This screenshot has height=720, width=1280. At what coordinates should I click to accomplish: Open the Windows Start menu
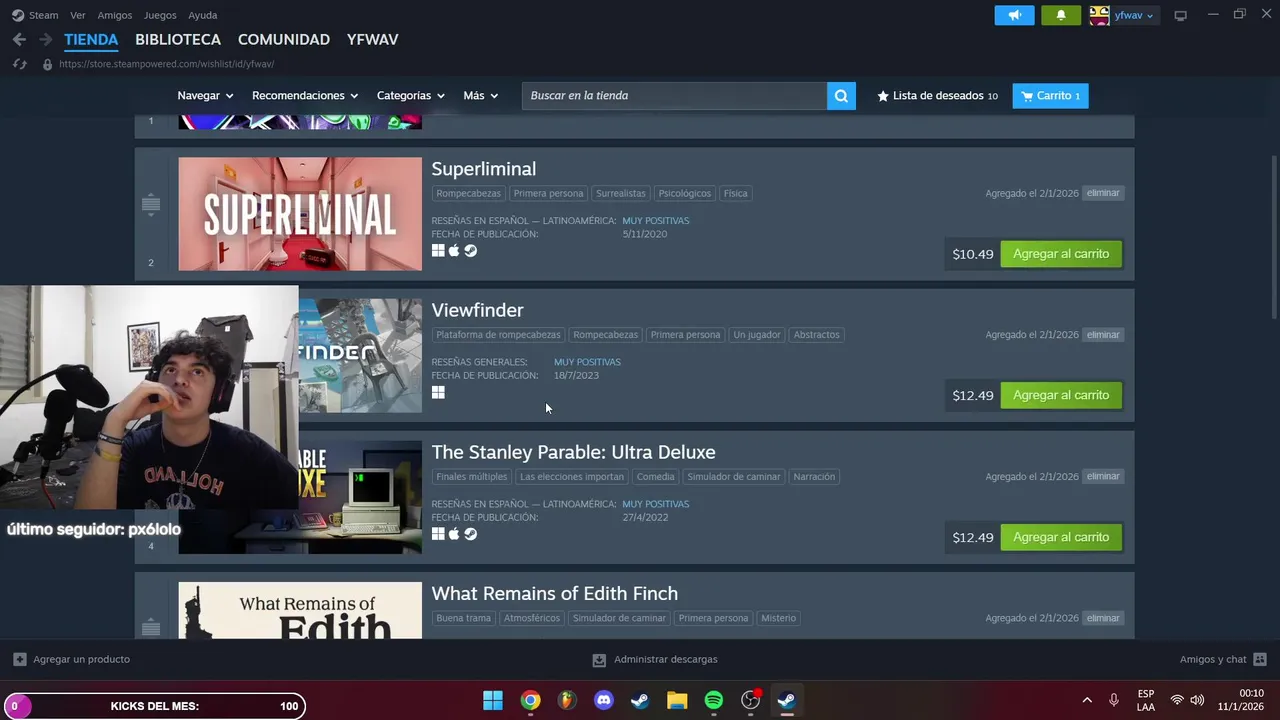tap(493, 700)
